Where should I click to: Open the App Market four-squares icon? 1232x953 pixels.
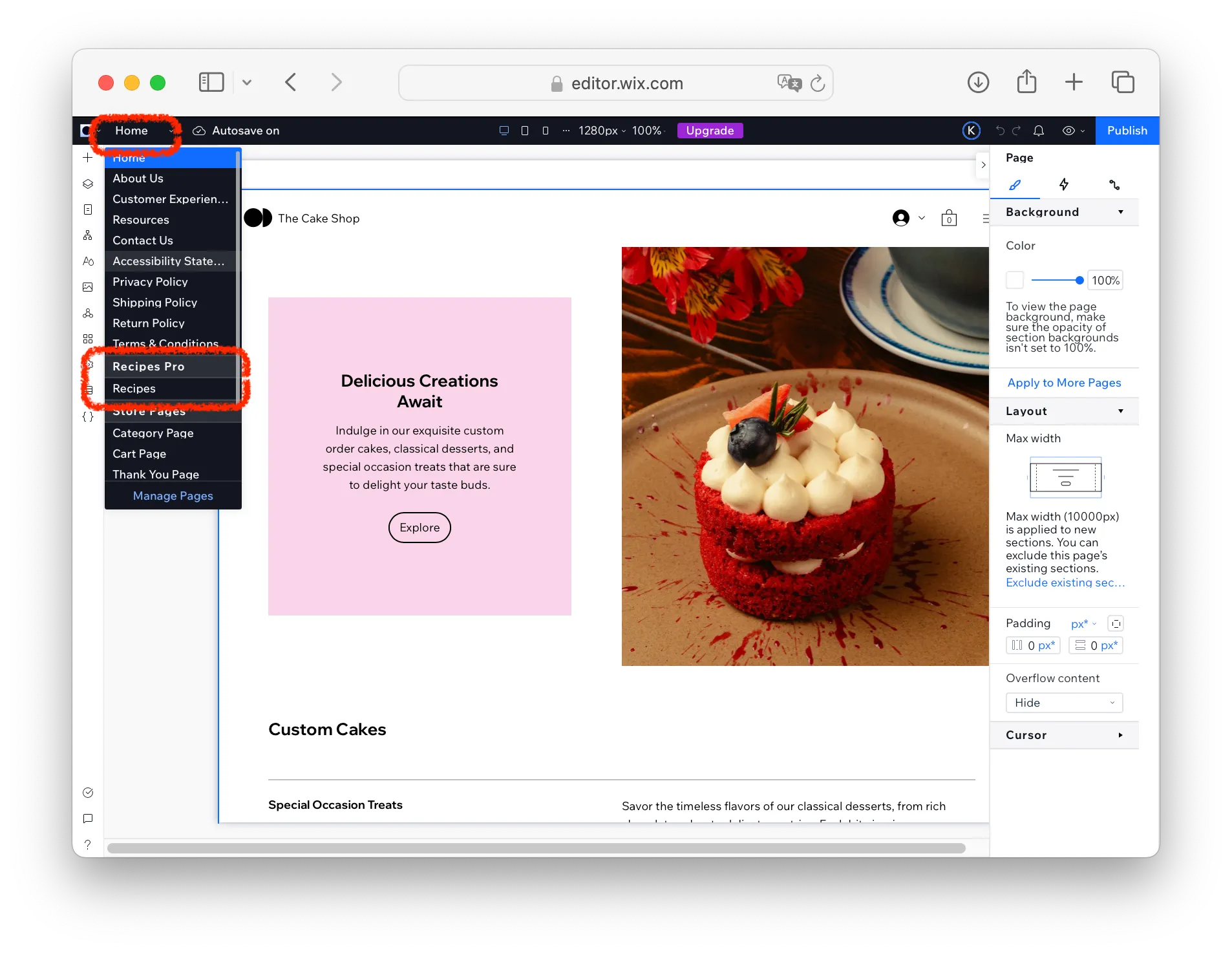click(88, 339)
